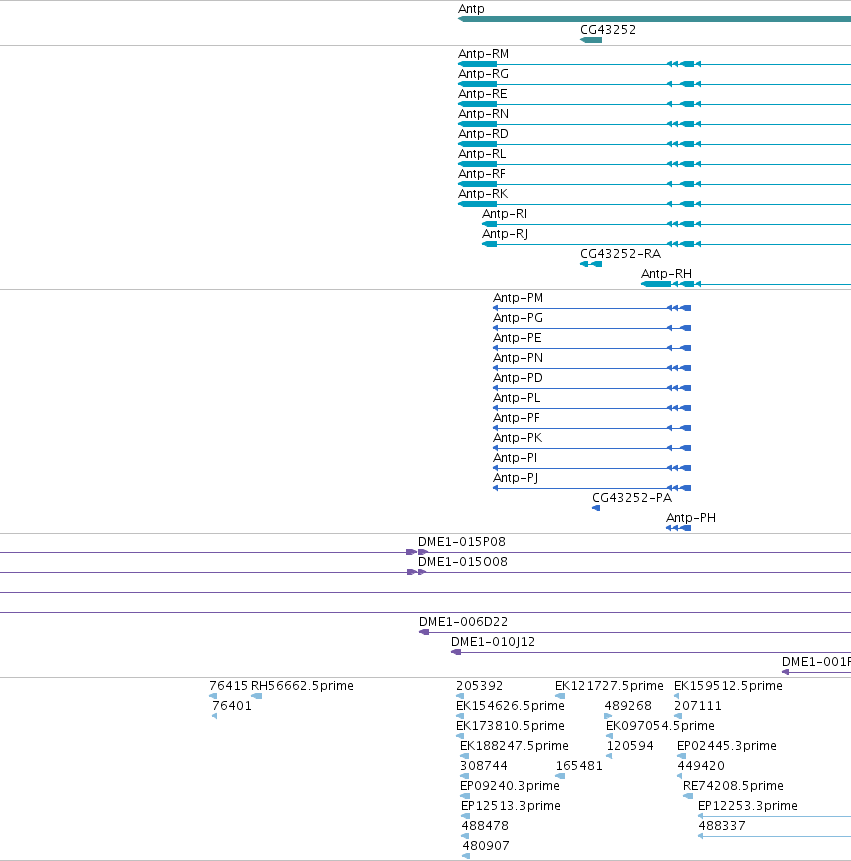Image resolution: width=851 pixels, height=861 pixels.
Task: Click the Antp-PE protein label
Action: 517,338
